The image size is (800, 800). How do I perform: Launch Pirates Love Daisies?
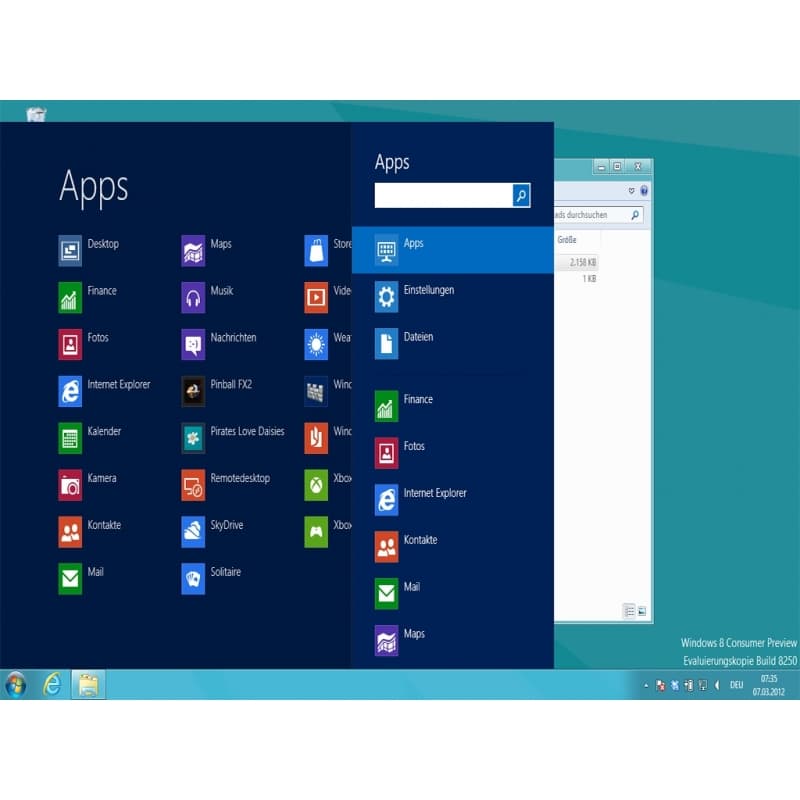tap(233, 438)
